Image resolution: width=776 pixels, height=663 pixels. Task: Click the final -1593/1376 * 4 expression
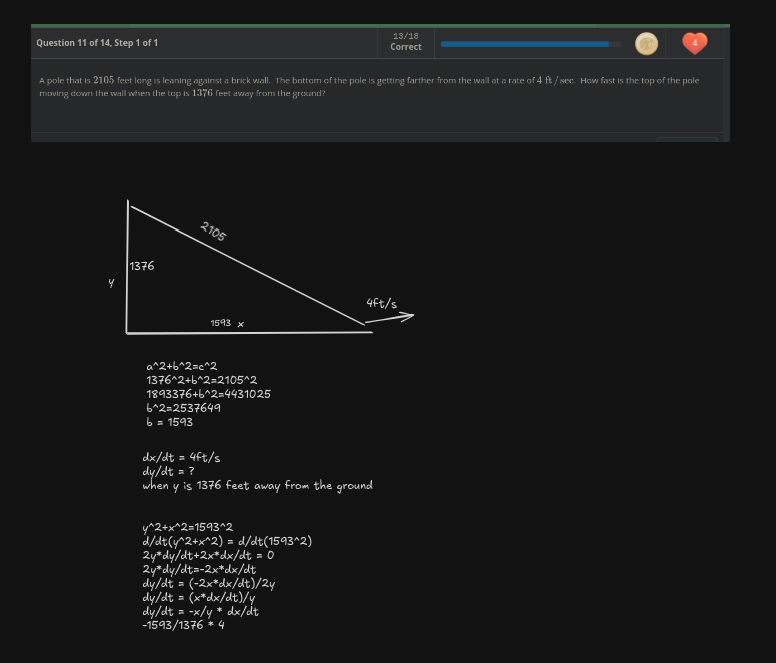(x=184, y=625)
